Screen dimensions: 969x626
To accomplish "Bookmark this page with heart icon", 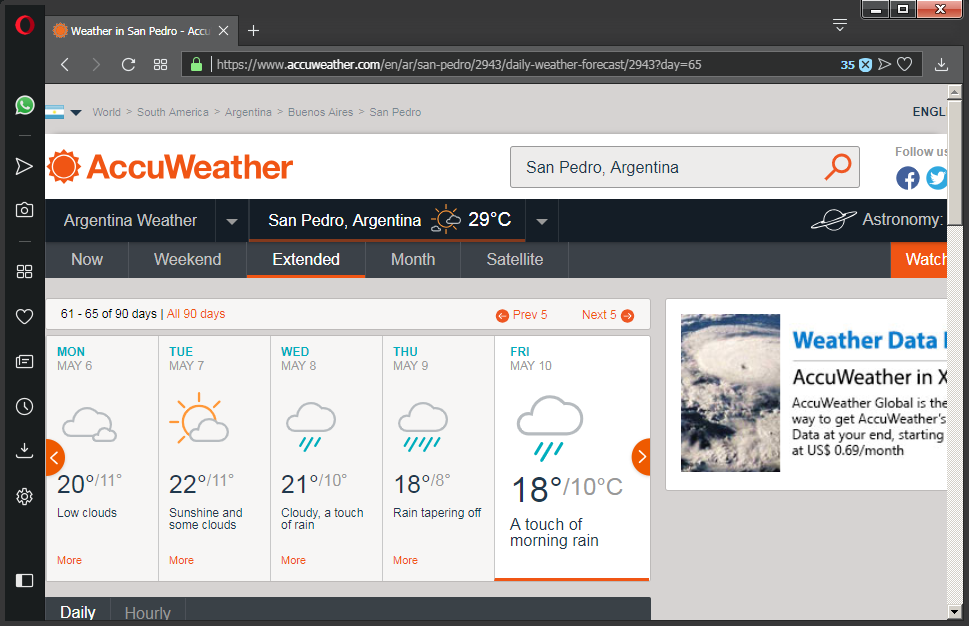I will (904, 64).
